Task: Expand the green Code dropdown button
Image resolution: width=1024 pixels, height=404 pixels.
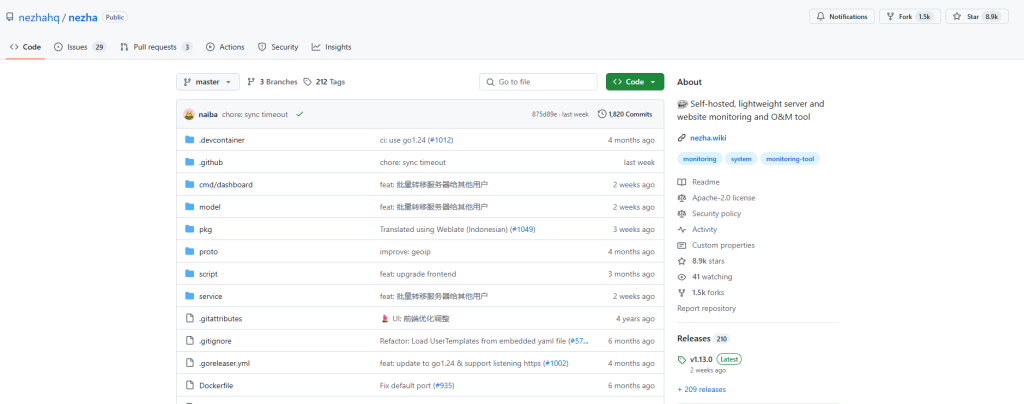Action: tap(634, 82)
